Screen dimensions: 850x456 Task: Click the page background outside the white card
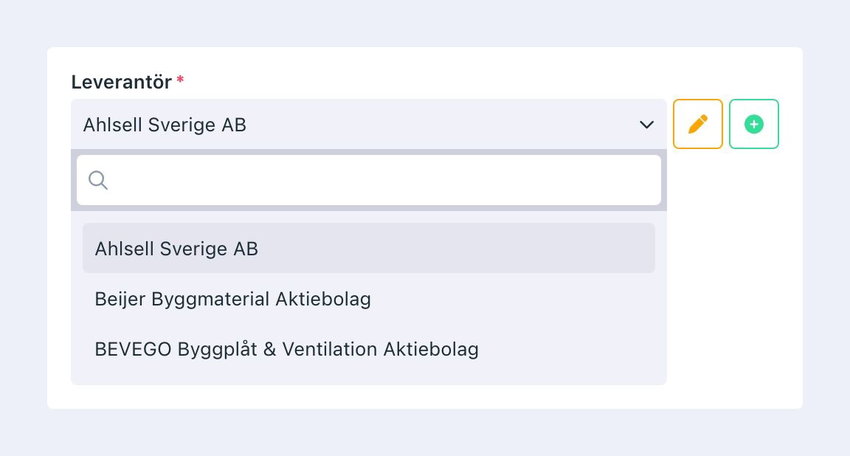tap(423, 22)
